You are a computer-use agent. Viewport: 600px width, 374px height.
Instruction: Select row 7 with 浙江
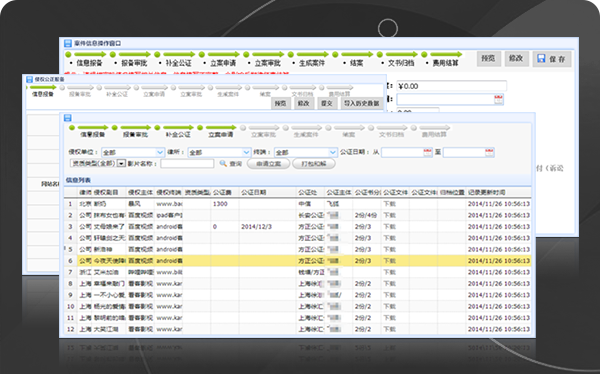297,272
